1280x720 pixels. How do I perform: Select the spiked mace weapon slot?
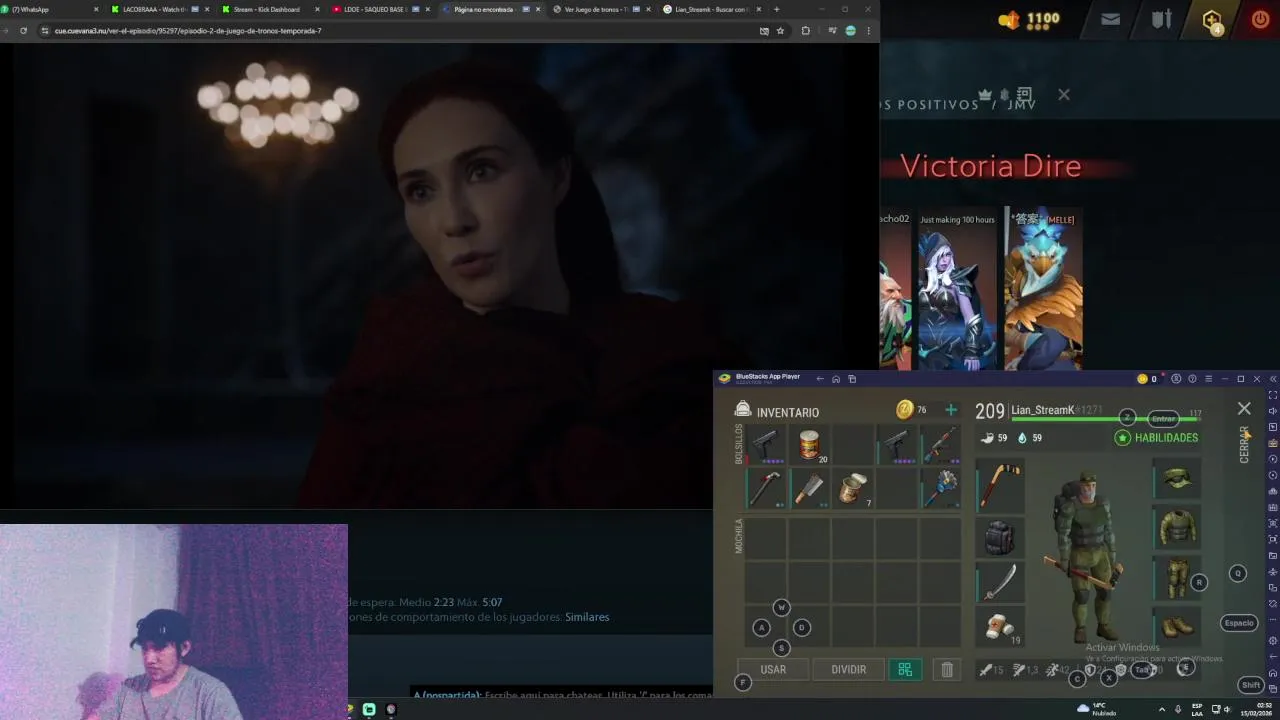coord(941,488)
